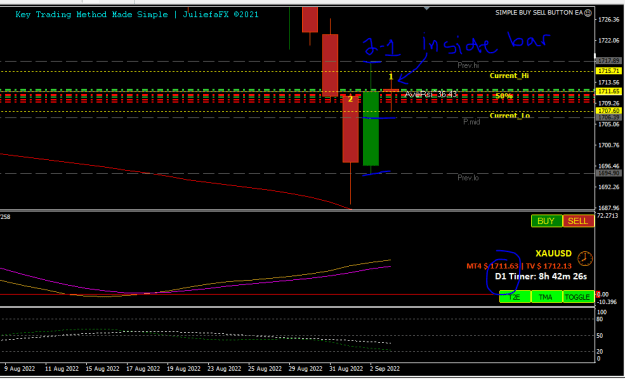Image resolution: width=625 pixels, height=379 pixels.
Task: Click the 72.2713 indicator scale value
Action: coord(607,216)
